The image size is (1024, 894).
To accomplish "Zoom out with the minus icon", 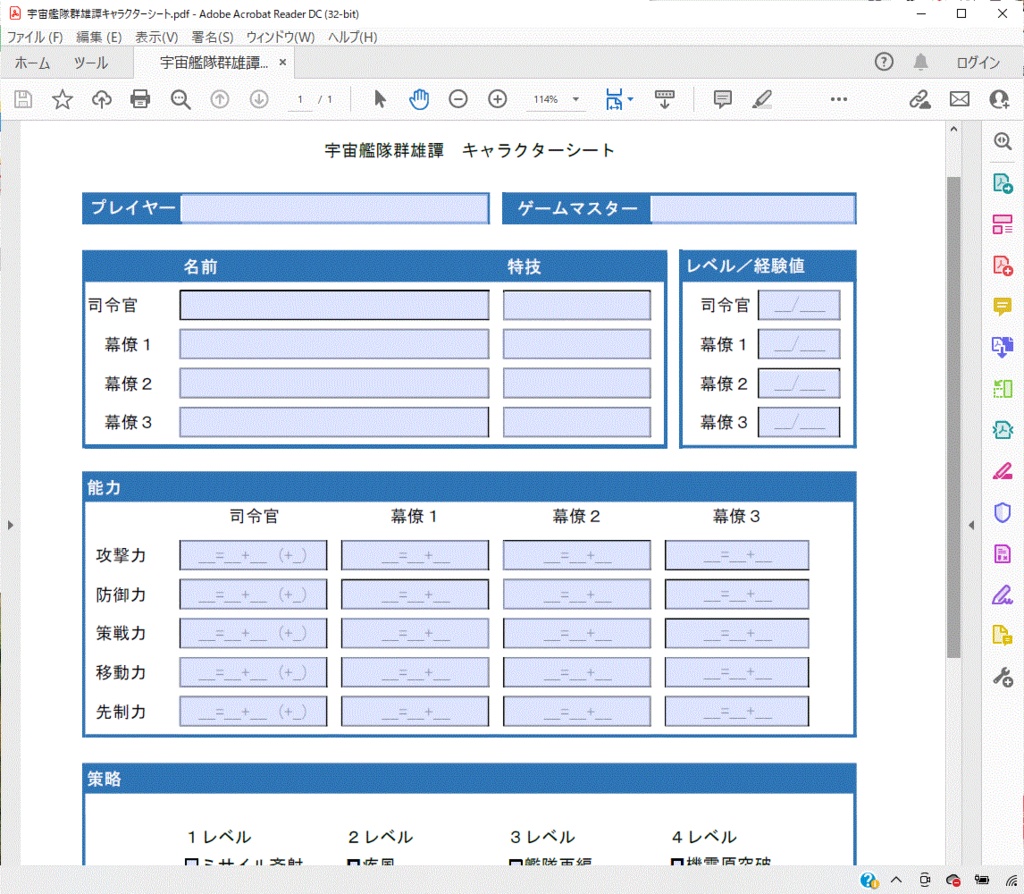I will [458, 99].
